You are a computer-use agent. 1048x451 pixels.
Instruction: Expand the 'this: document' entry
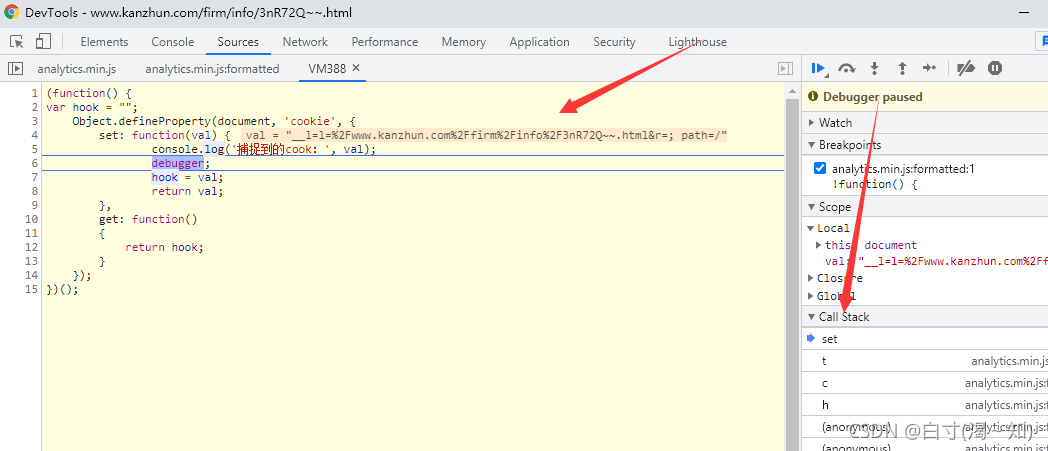coord(819,245)
